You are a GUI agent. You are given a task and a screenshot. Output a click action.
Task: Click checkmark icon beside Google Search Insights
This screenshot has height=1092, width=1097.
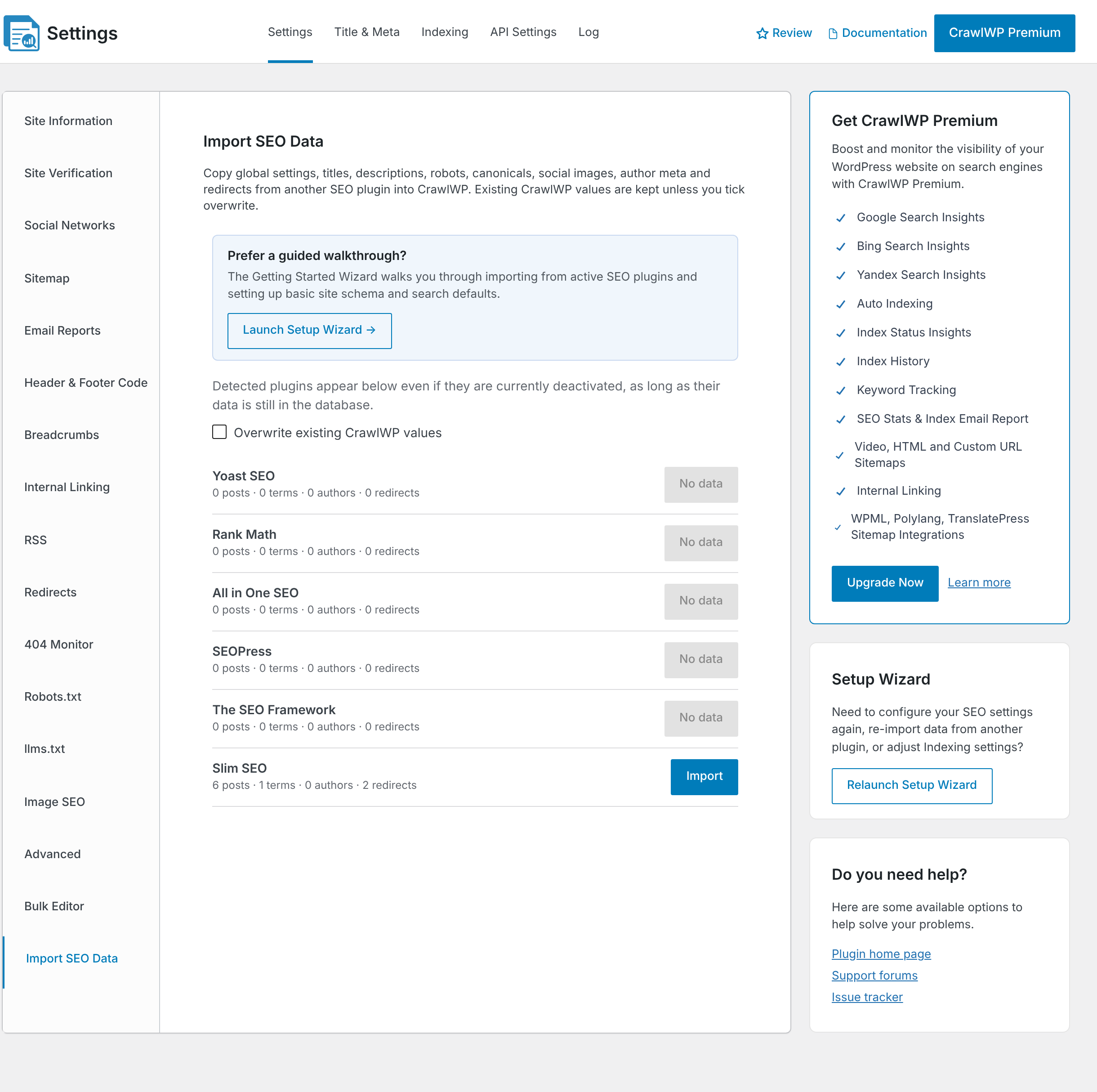tap(840, 218)
